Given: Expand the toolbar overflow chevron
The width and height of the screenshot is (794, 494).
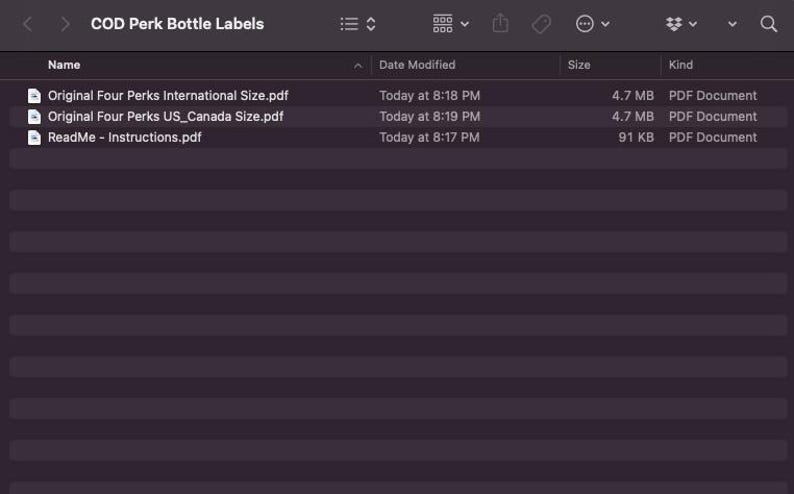Looking at the screenshot, I should point(732,24).
